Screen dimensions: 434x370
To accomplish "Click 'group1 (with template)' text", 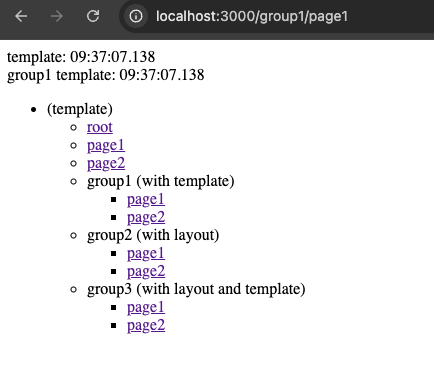I will (161, 181).
